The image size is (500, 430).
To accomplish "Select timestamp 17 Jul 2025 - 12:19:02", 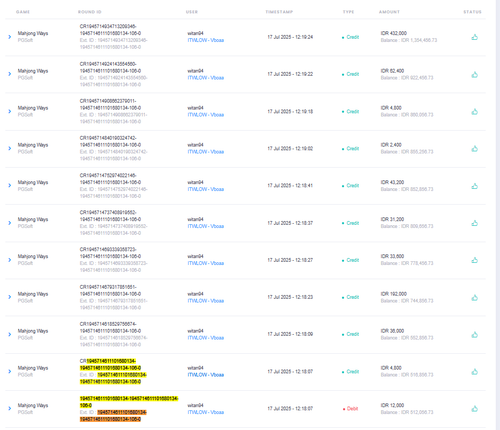I will tap(290, 148).
